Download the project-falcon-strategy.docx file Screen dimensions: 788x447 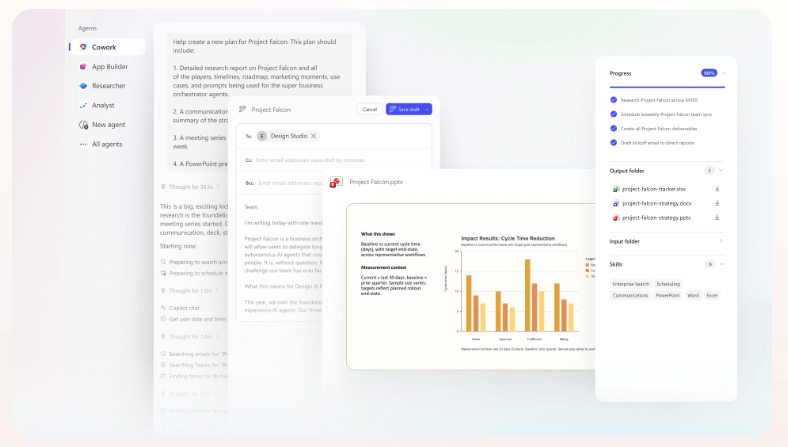click(x=717, y=203)
